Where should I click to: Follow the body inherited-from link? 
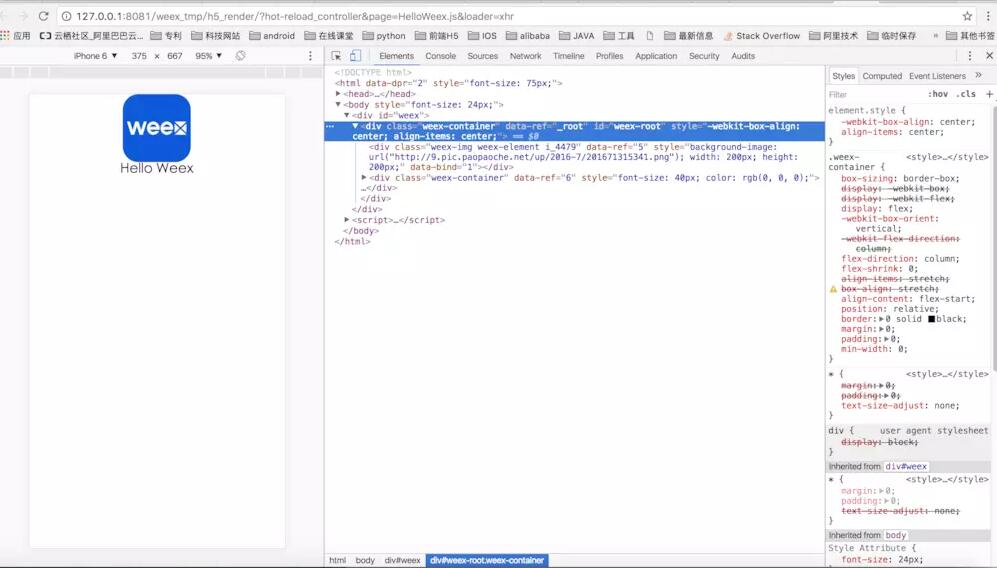pyautogui.click(x=895, y=535)
